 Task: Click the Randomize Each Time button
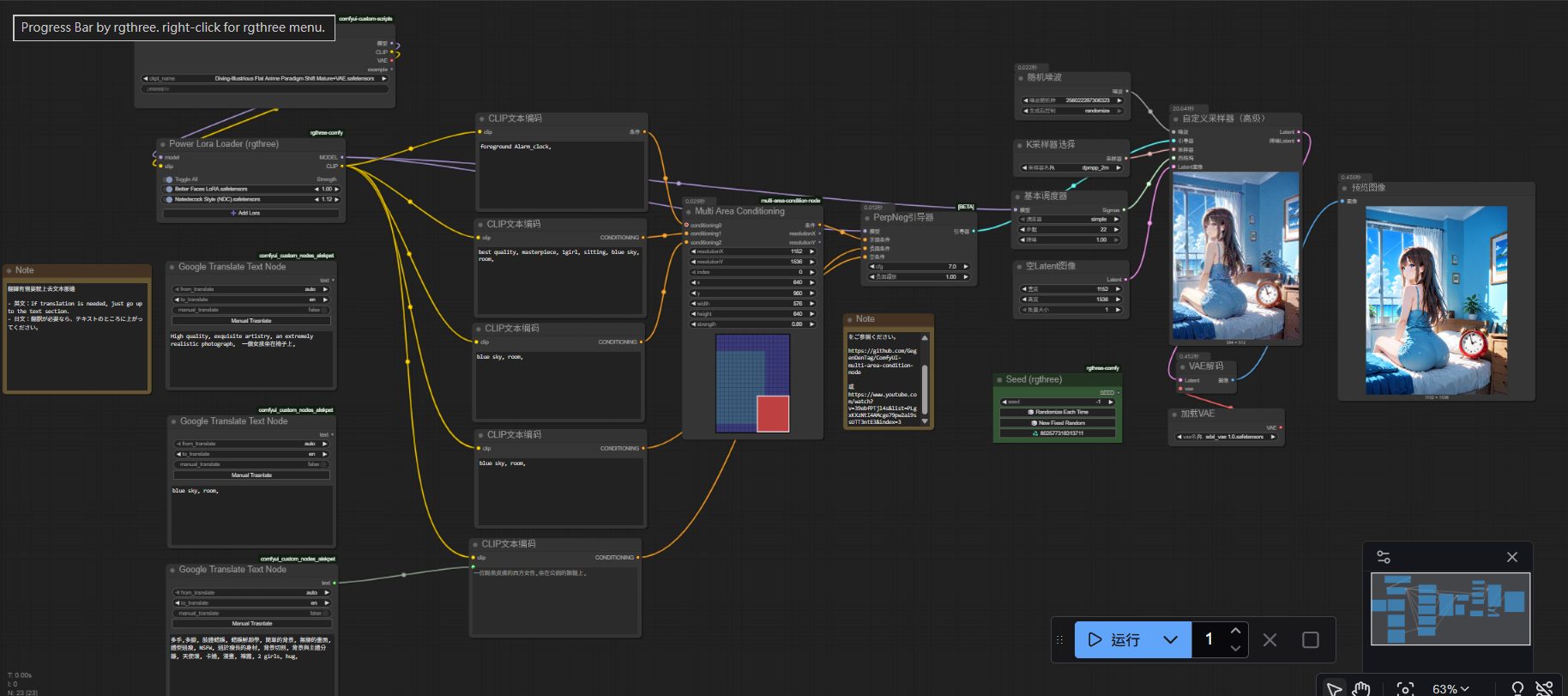coord(1058,412)
